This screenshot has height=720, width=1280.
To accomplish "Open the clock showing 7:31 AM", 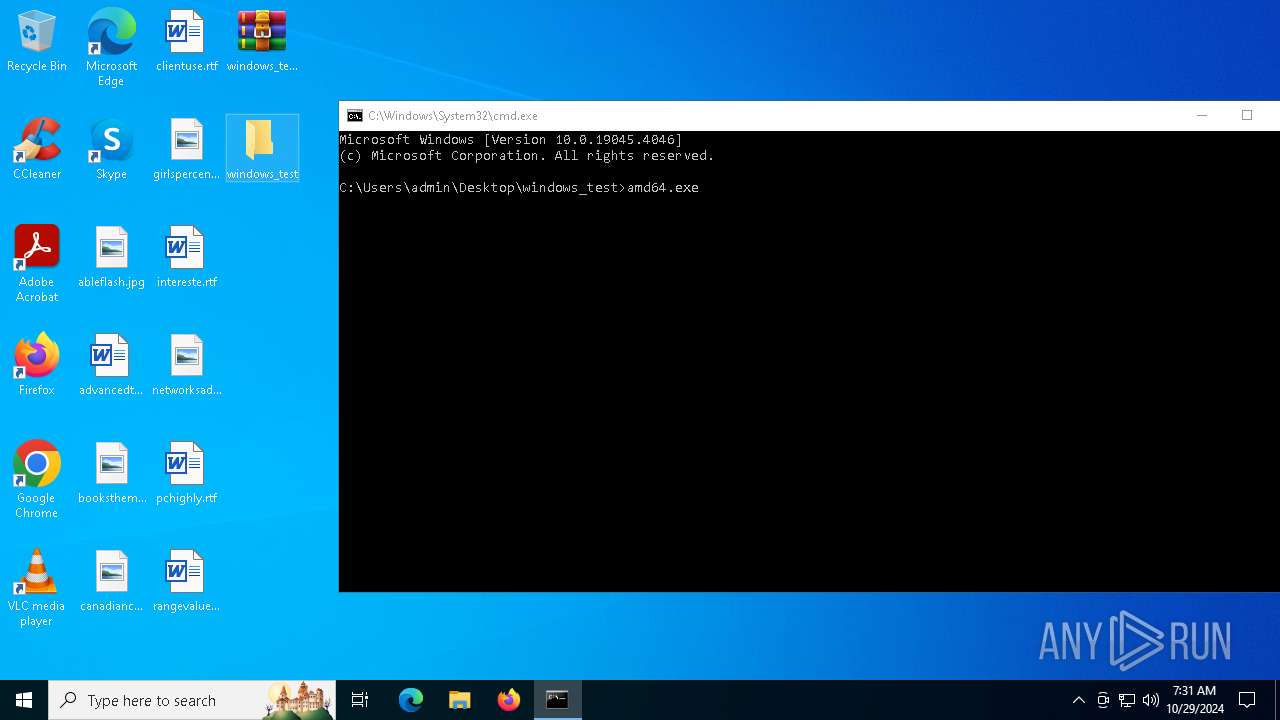I will 1195,700.
